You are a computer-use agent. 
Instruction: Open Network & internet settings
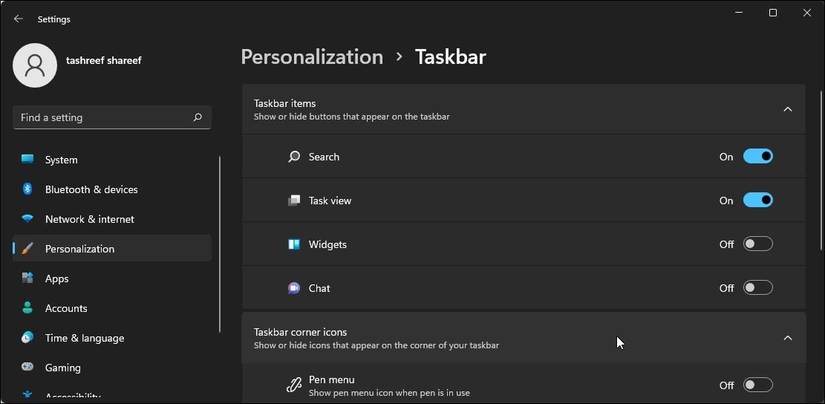(112, 219)
